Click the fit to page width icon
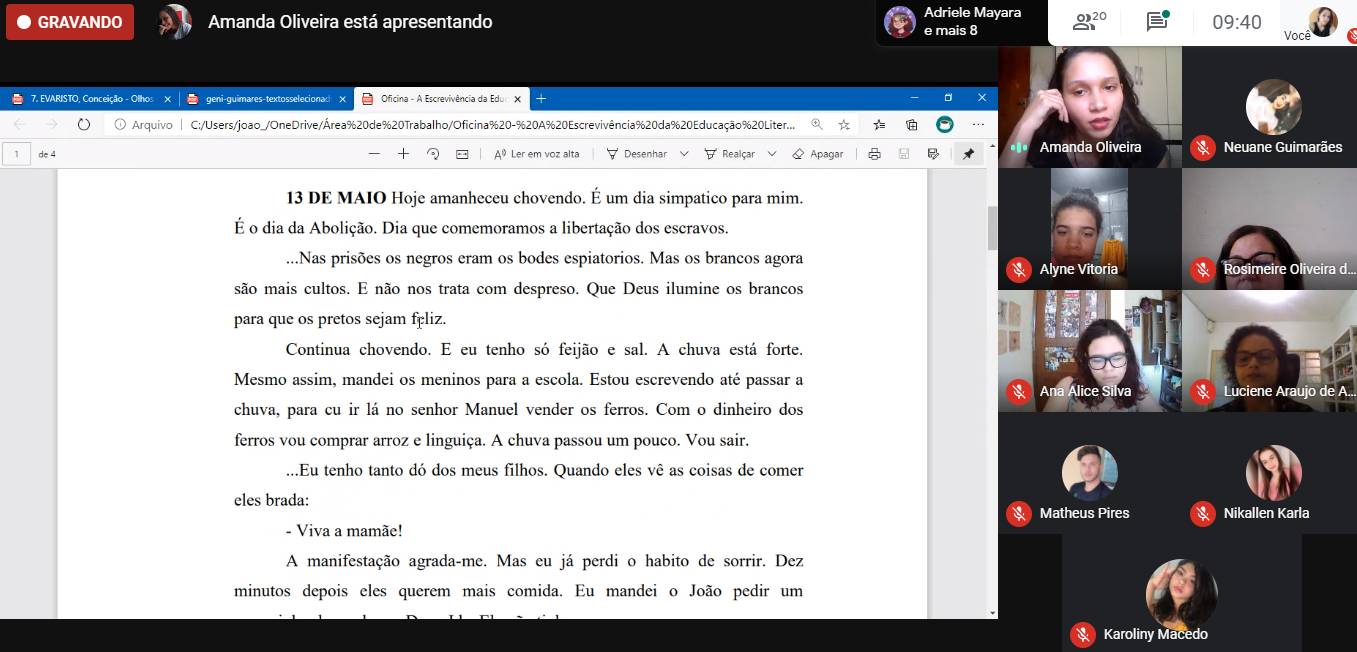This screenshot has height=652, width=1357. point(462,154)
